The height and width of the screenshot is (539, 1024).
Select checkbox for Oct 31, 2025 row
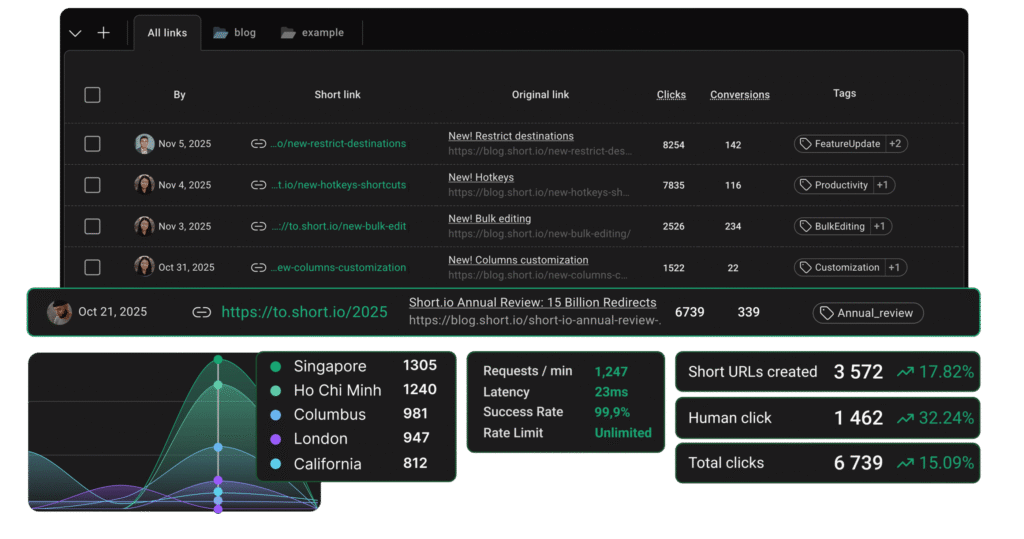[x=92, y=267]
